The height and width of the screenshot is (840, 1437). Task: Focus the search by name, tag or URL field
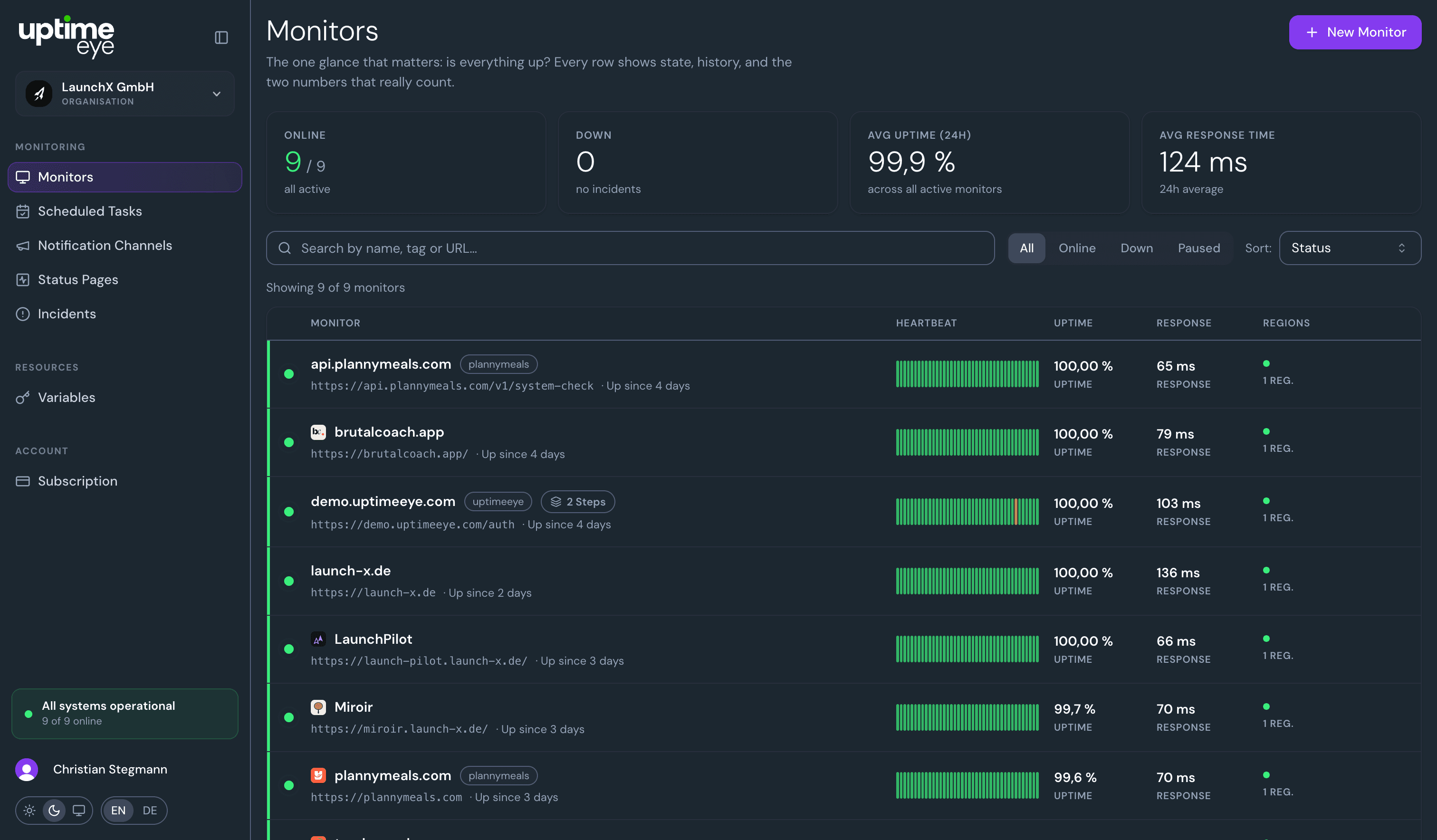click(630, 248)
